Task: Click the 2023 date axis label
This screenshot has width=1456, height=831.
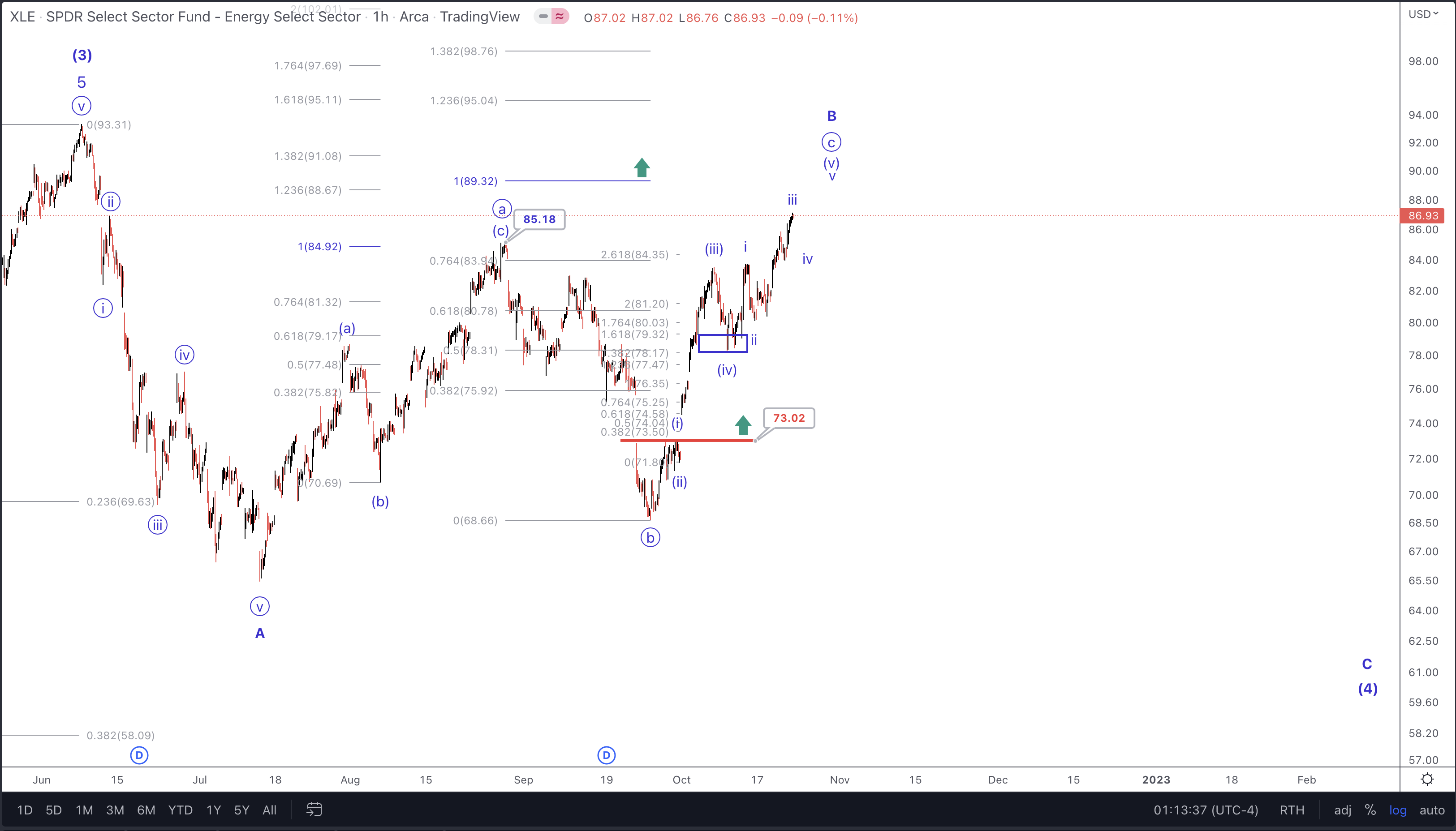Action: tap(1156, 780)
